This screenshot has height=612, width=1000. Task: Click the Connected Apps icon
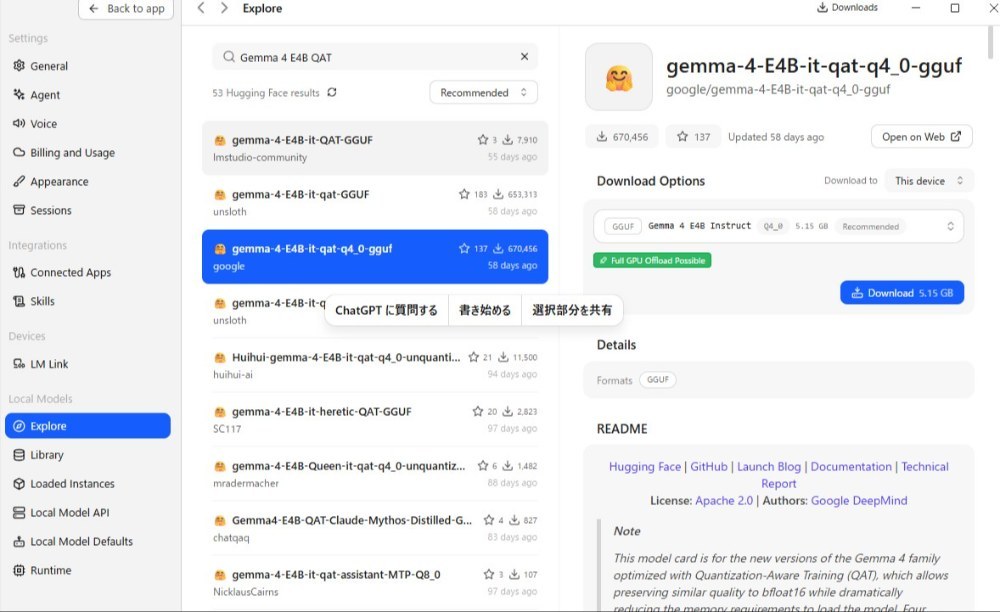(x=18, y=272)
